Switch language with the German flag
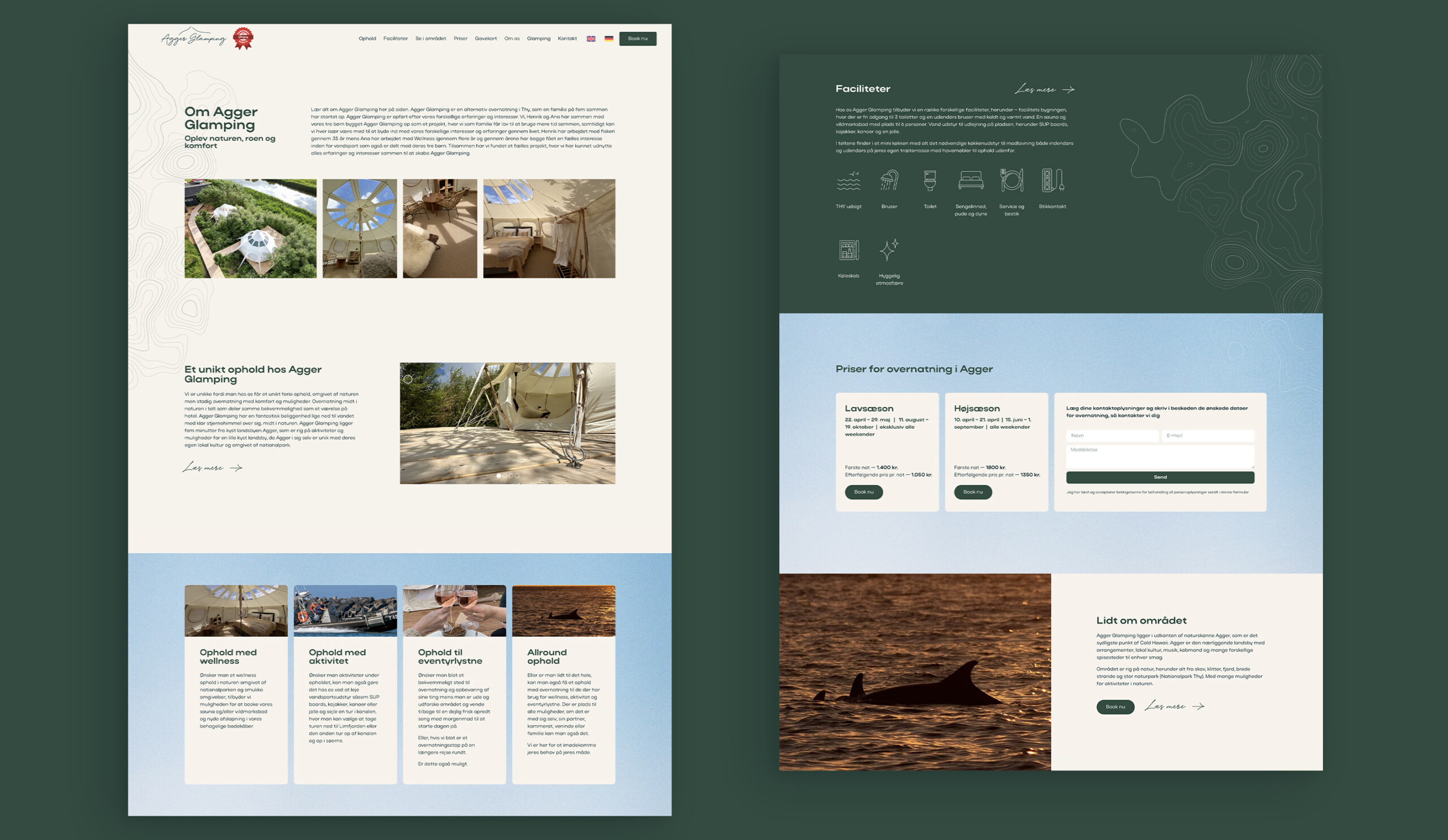This screenshot has width=1448, height=840. pos(609,39)
